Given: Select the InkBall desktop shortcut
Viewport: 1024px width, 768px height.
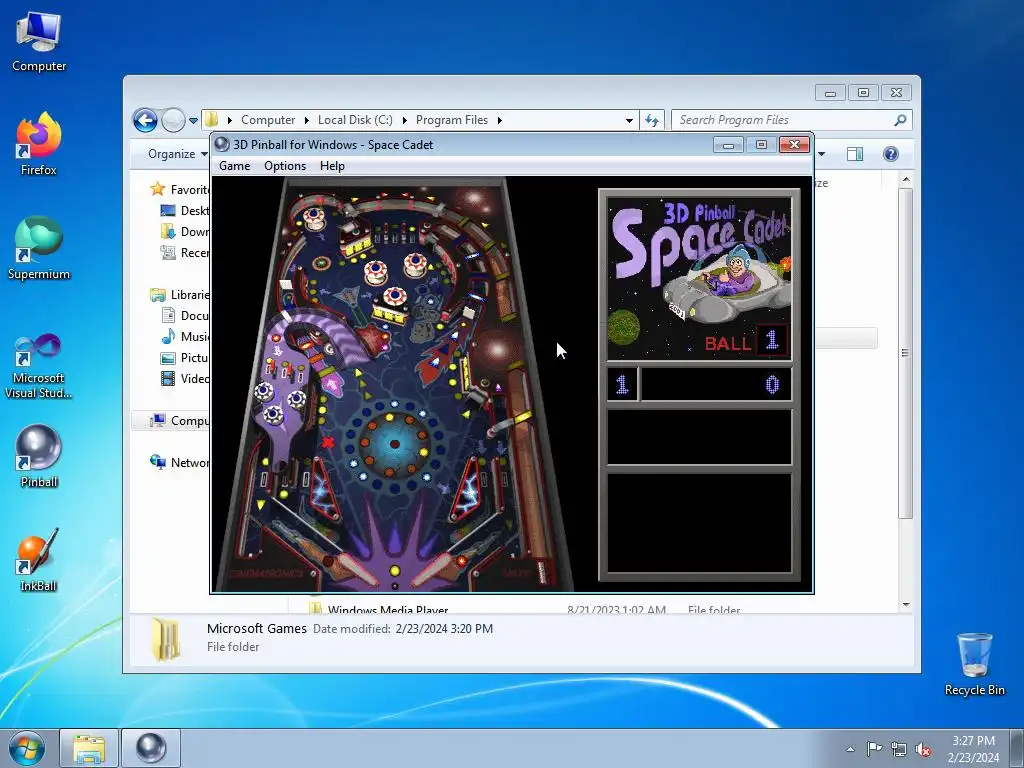Looking at the screenshot, I should pos(39,560).
